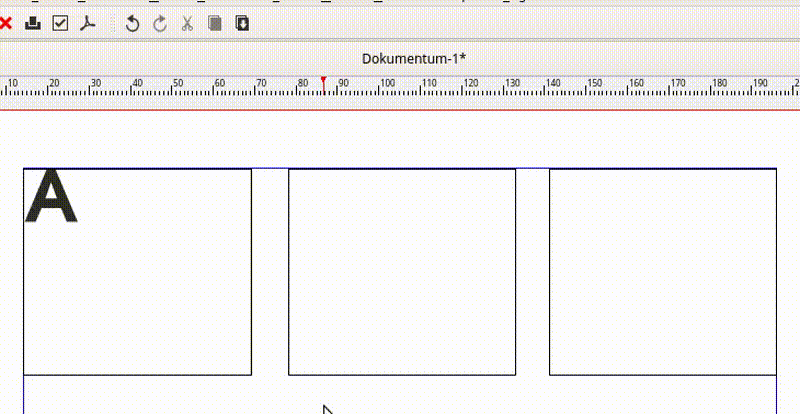Open the Preflight Verifier checkmark icon

click(60, 23)
